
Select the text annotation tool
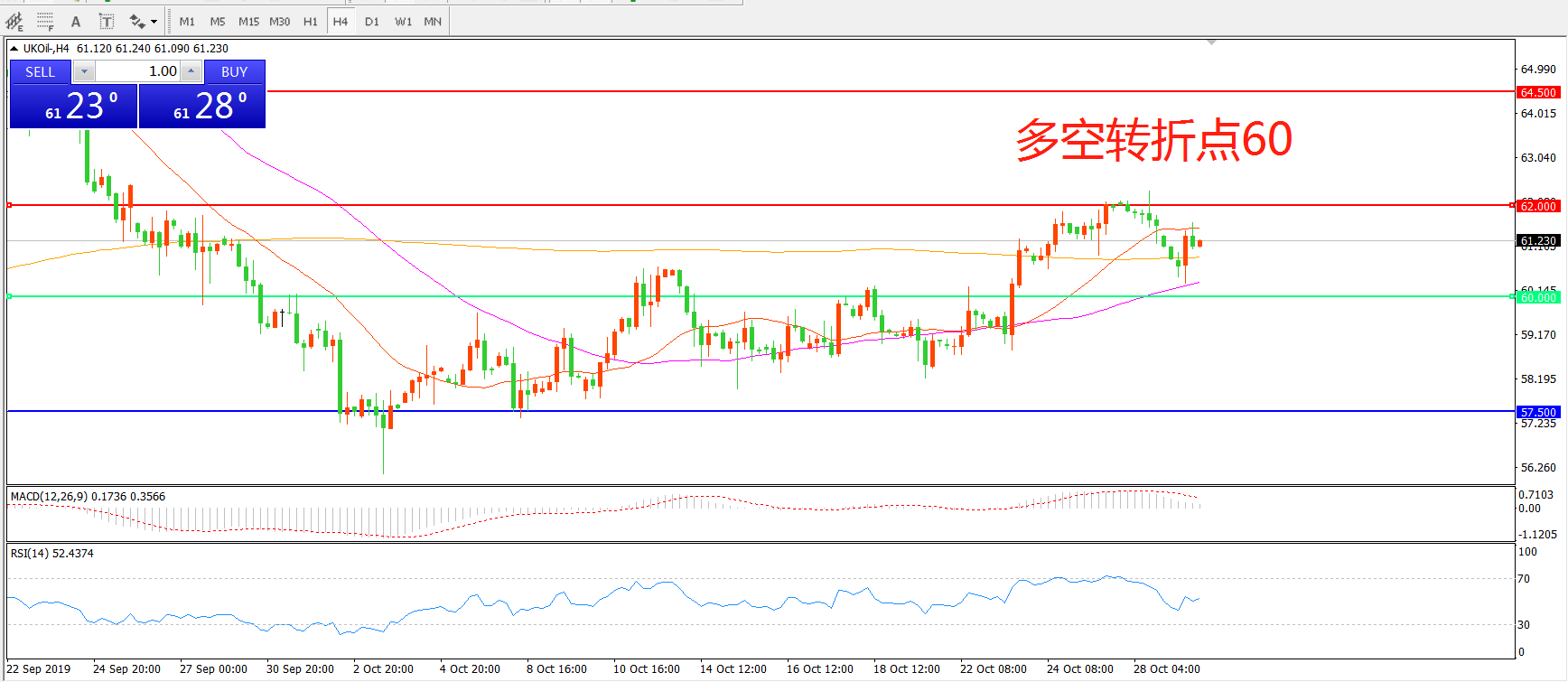click(76, 22)
